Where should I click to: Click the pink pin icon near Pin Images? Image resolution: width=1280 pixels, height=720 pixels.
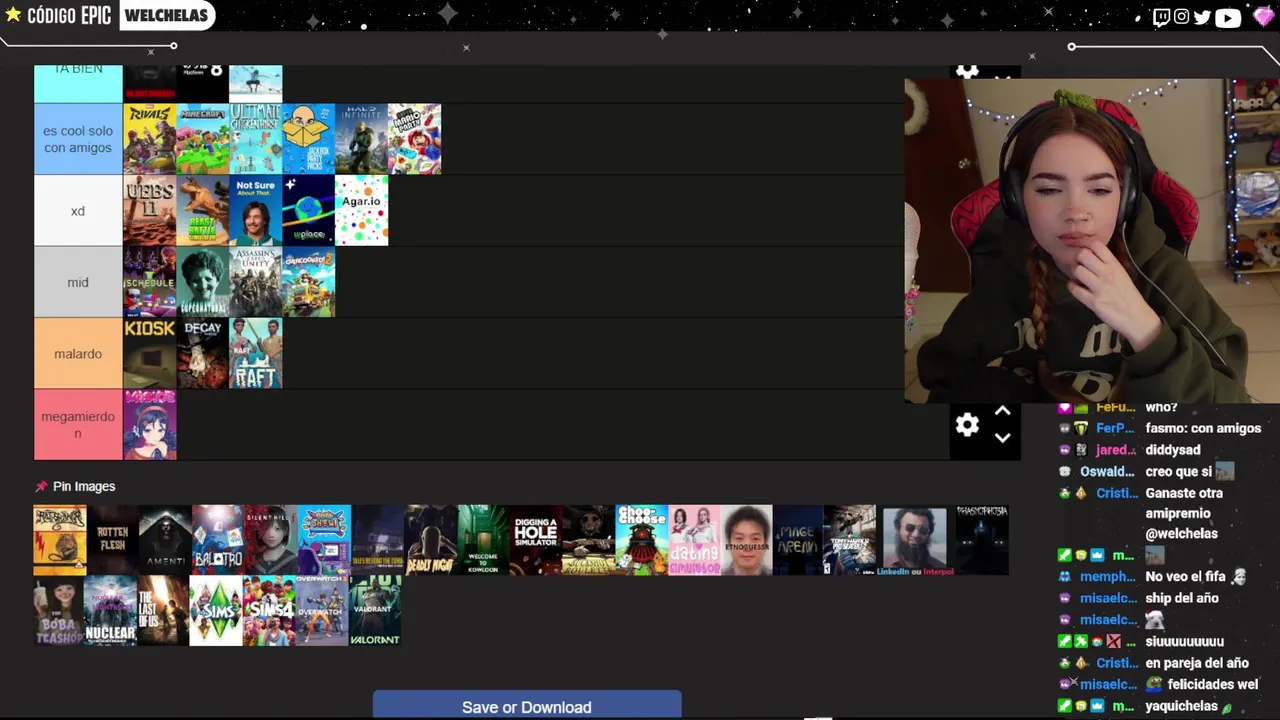pos(41,486)
